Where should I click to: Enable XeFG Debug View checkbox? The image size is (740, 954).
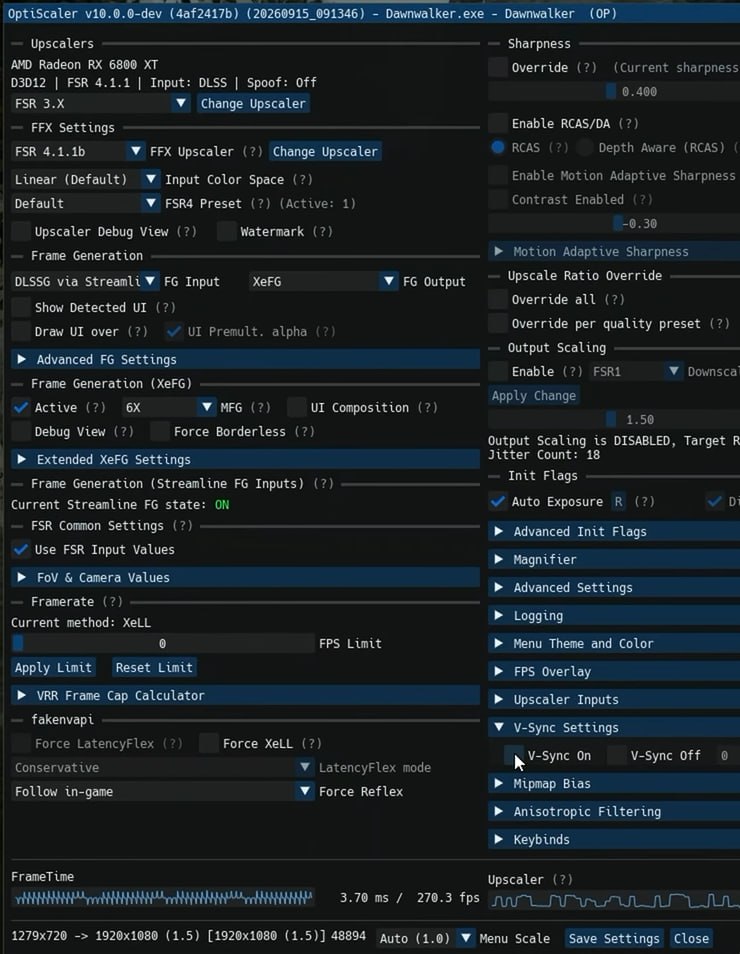click(21, 431)
